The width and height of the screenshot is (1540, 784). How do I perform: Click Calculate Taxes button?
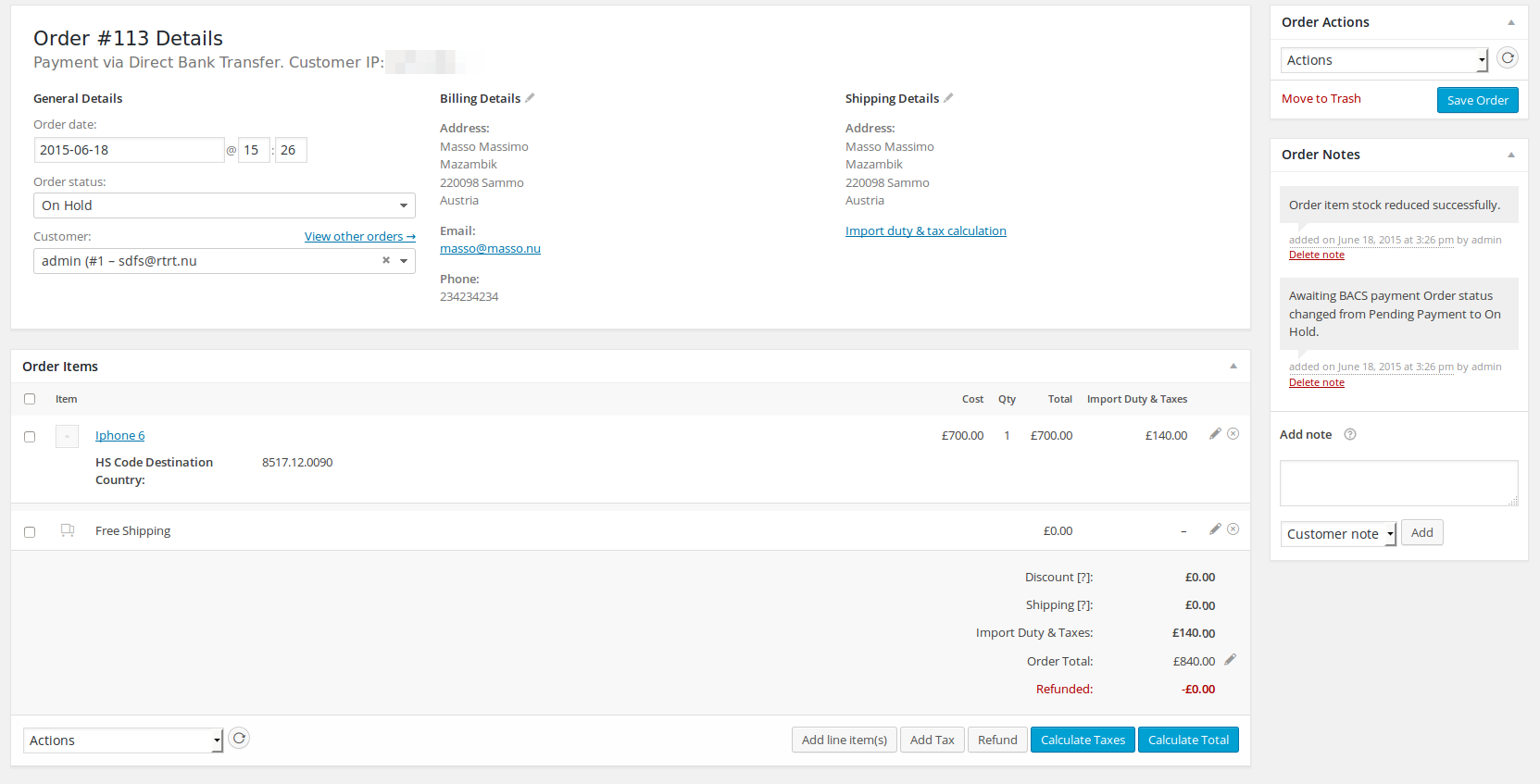tap(1083, 740)
